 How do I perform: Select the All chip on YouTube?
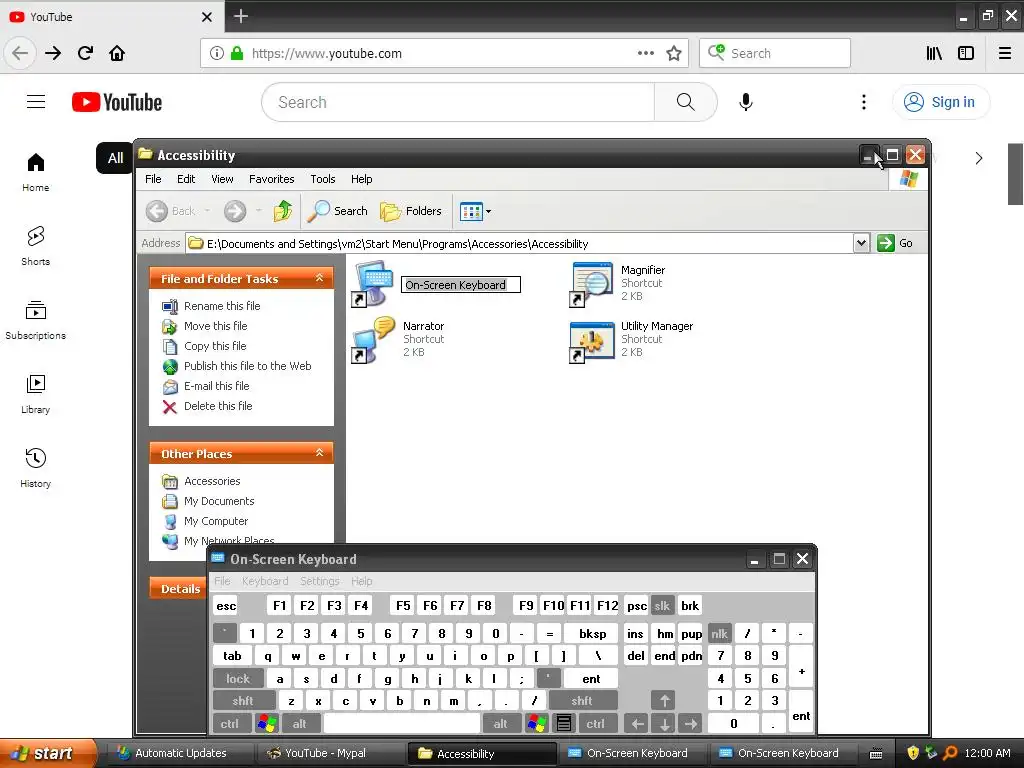[x=116, y=158]
